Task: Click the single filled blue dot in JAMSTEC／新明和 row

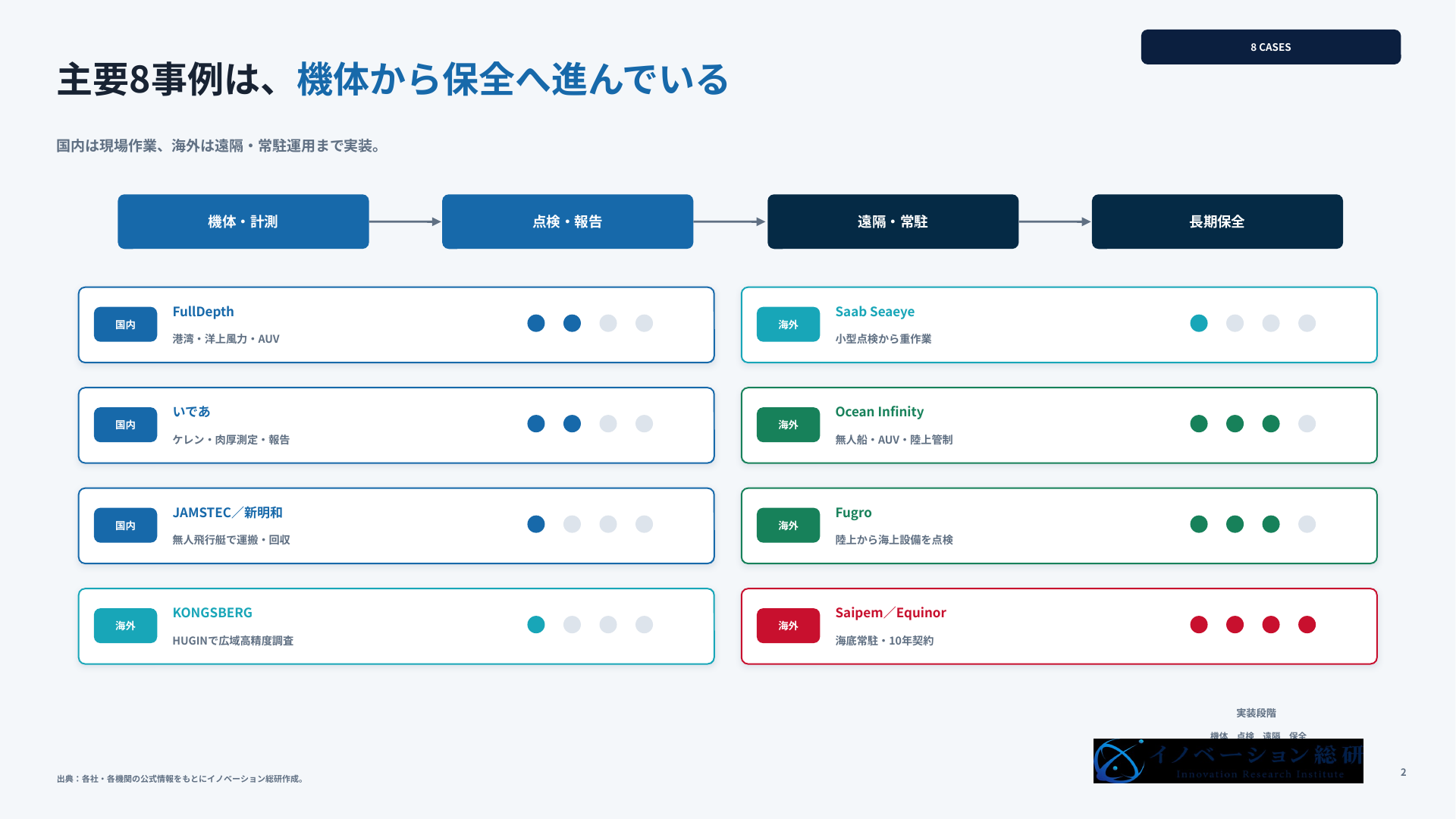Action: 536,524
